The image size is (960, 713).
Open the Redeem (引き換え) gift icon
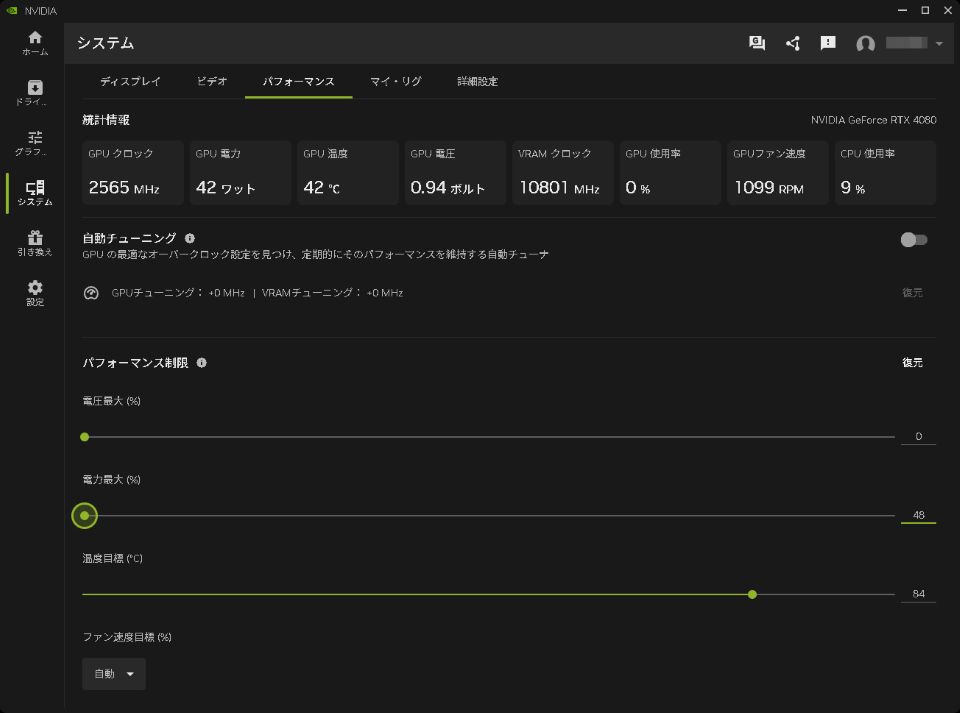35,243
